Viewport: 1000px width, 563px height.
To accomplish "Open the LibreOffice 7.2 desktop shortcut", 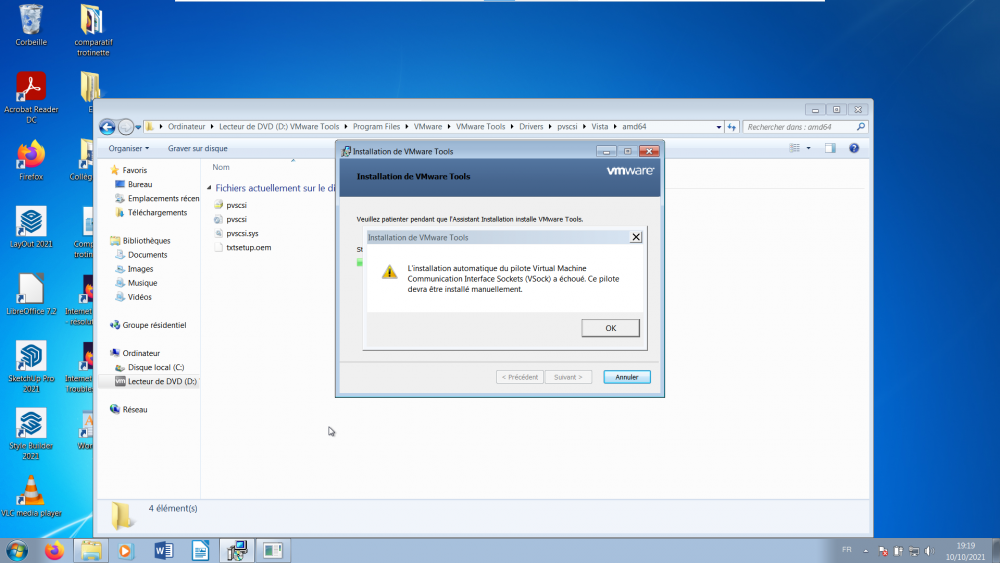I will tap(31, 295).
